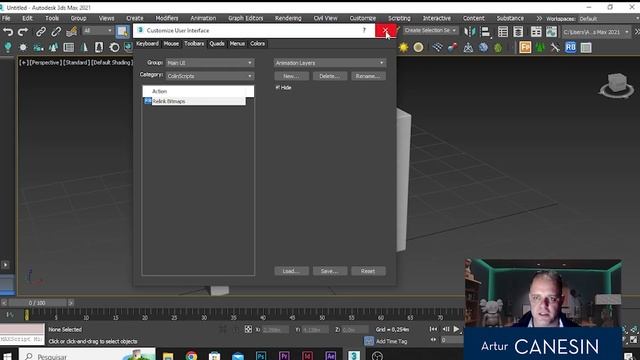Screen dimensions: 640x360
Task: Click the New... toolbar button
Action: click(x=291, y=76)
